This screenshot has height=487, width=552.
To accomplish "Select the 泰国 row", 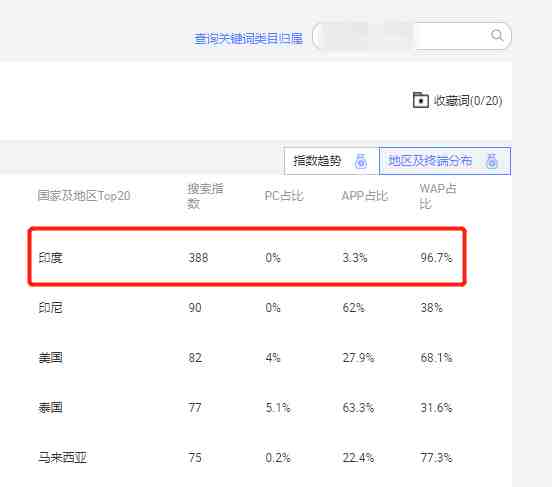I will click(x=247, y=408).
